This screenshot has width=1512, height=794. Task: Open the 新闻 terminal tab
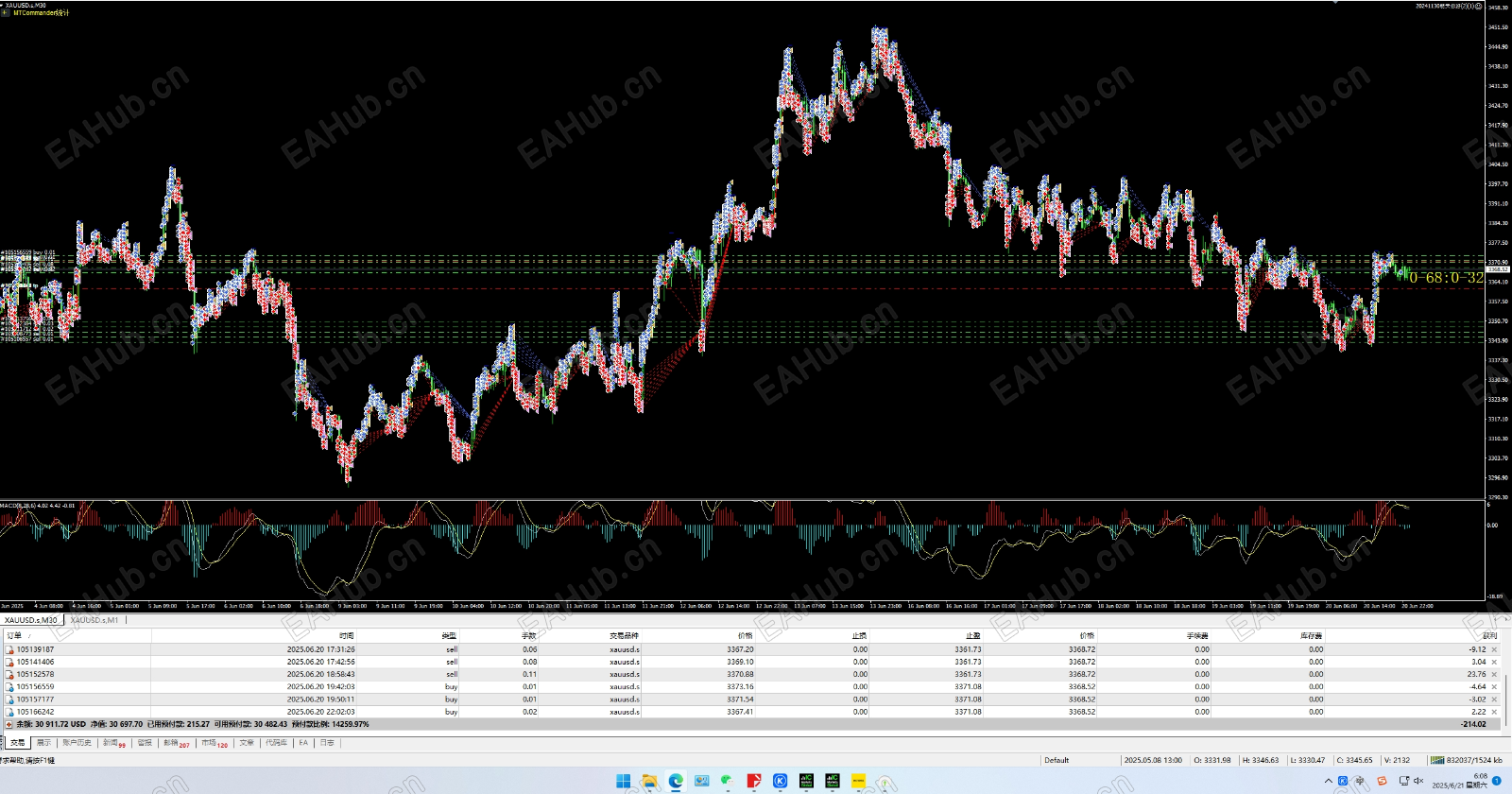pos(113,743)
